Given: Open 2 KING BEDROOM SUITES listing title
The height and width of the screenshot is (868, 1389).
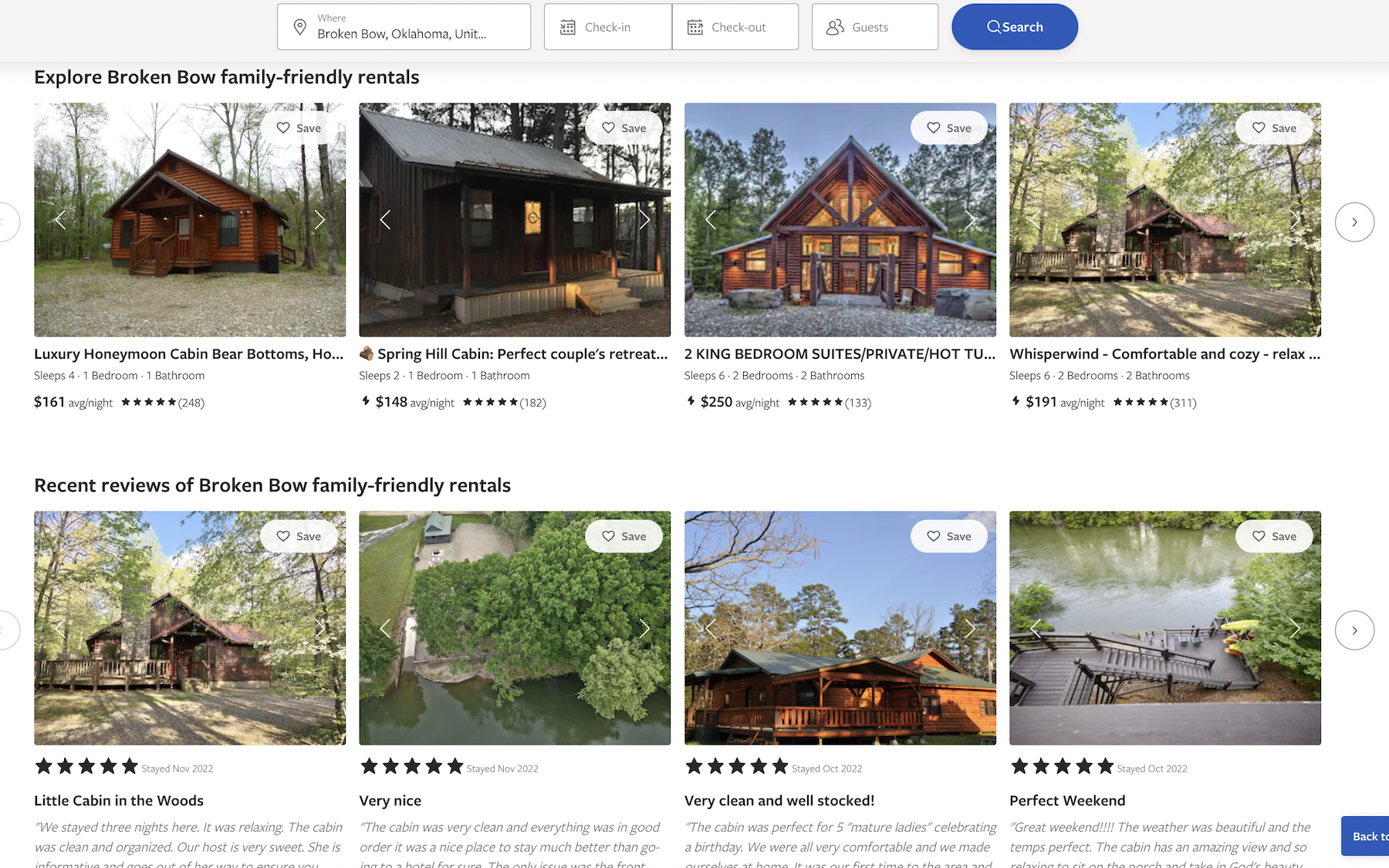Looking at the screenshot, I should [839, 354].
